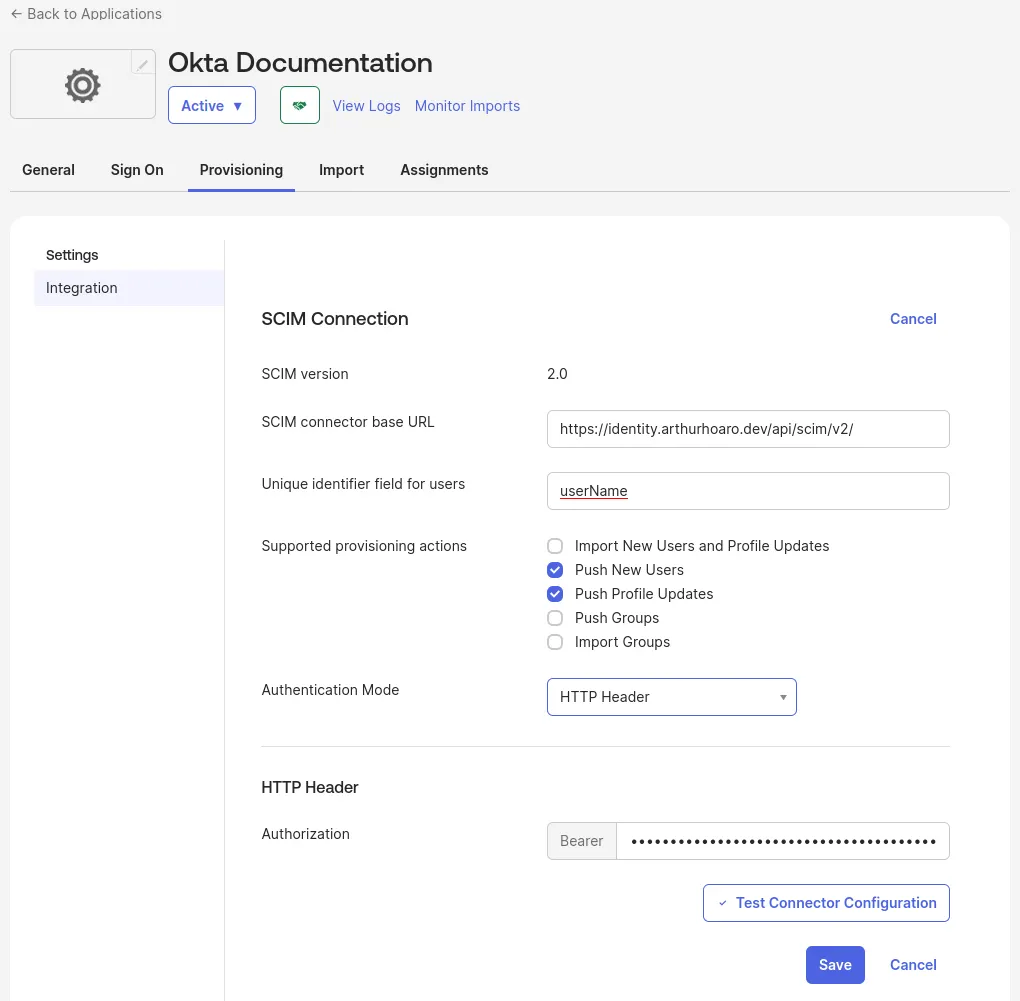This screenshot has width=1020, height=1001.
Task: Click the SCIM connector base URL field
Action: [748, 429]
